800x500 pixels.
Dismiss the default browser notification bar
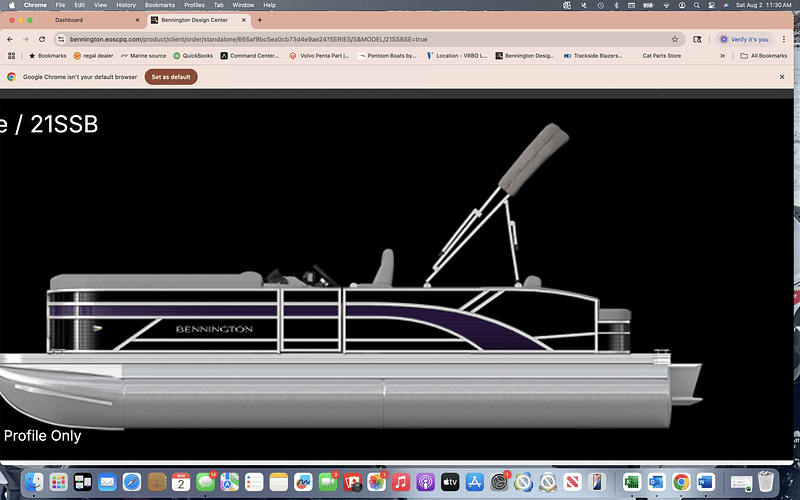pyautogui.click(x=782, y=77)
